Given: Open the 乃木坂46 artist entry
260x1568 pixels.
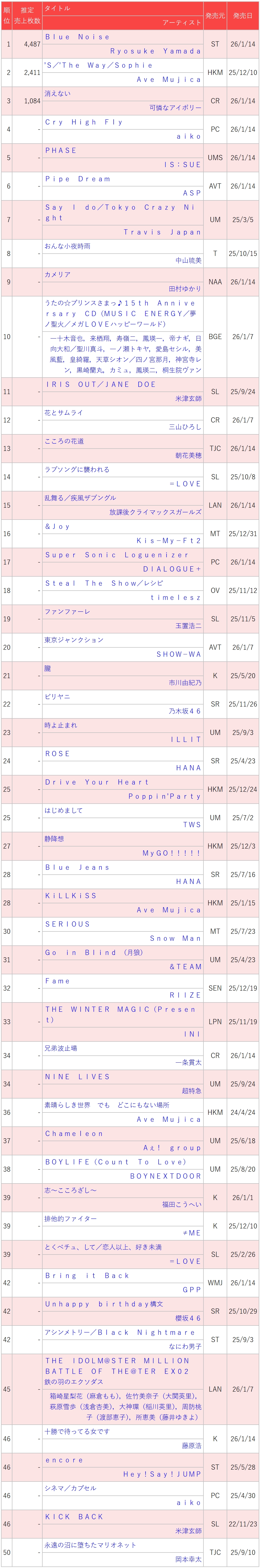Looking at the screenshot, I should coord(185,711).
